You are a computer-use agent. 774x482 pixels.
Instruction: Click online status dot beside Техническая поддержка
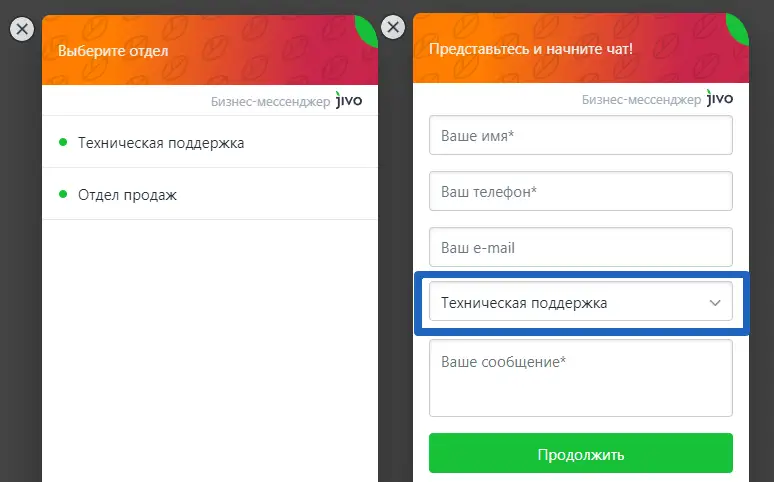(63, 142)
